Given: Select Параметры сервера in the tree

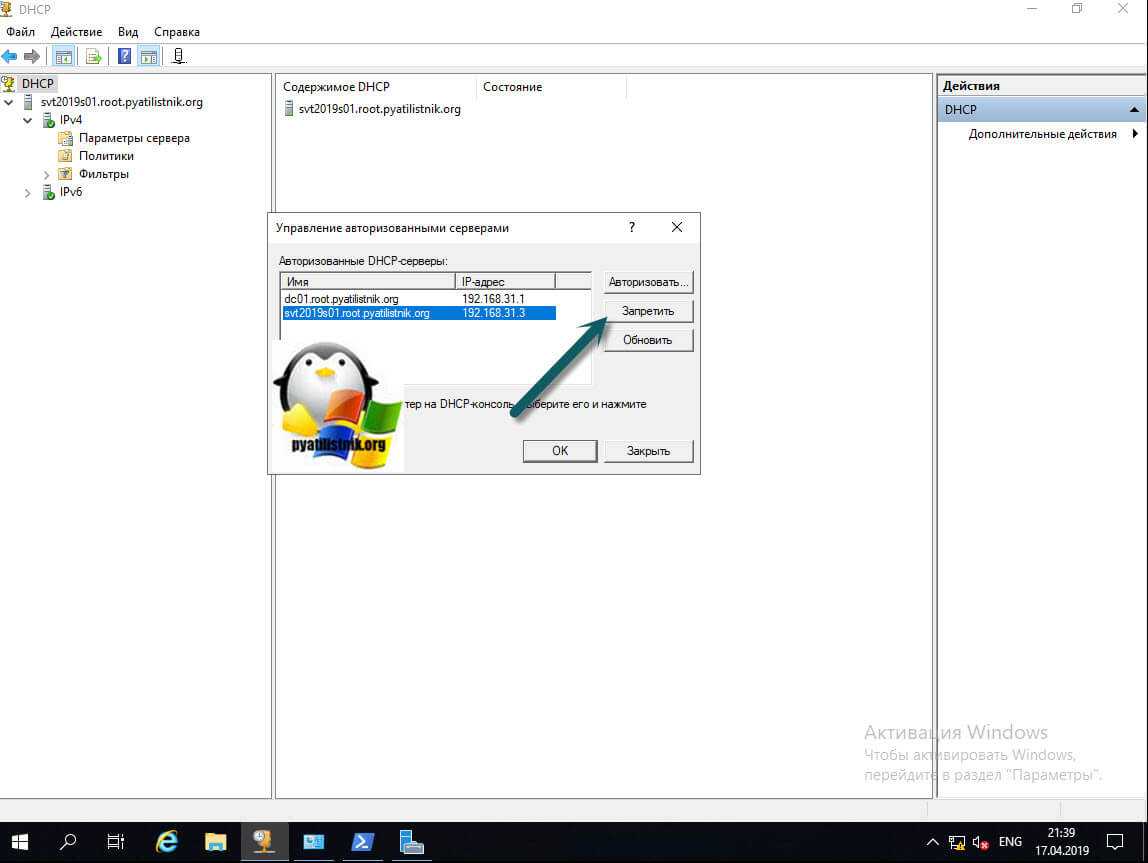Looking at the screenshot, I should [x=134, y=138].
